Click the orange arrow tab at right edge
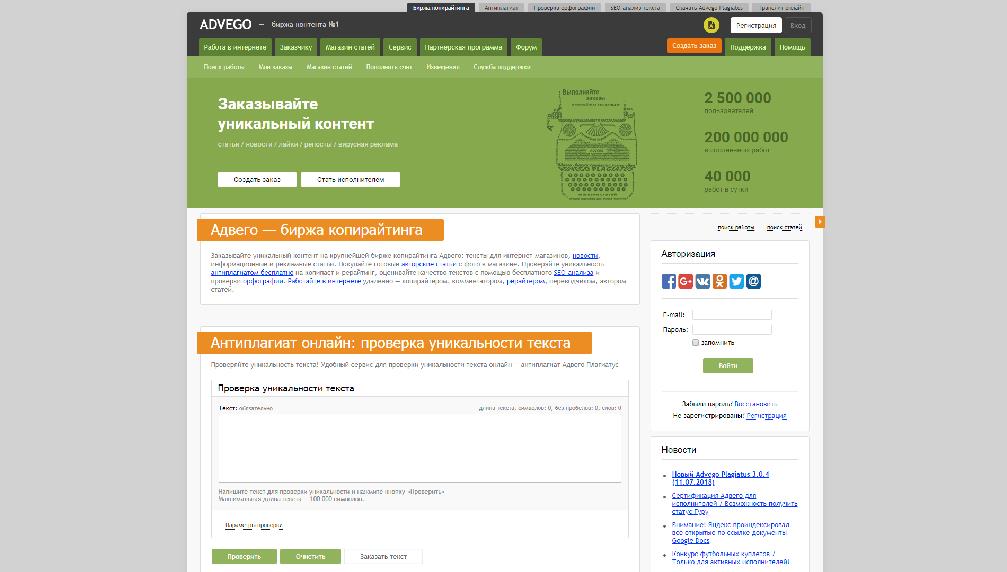Viewport: 1007px width, 572px height. coord(819,221)
